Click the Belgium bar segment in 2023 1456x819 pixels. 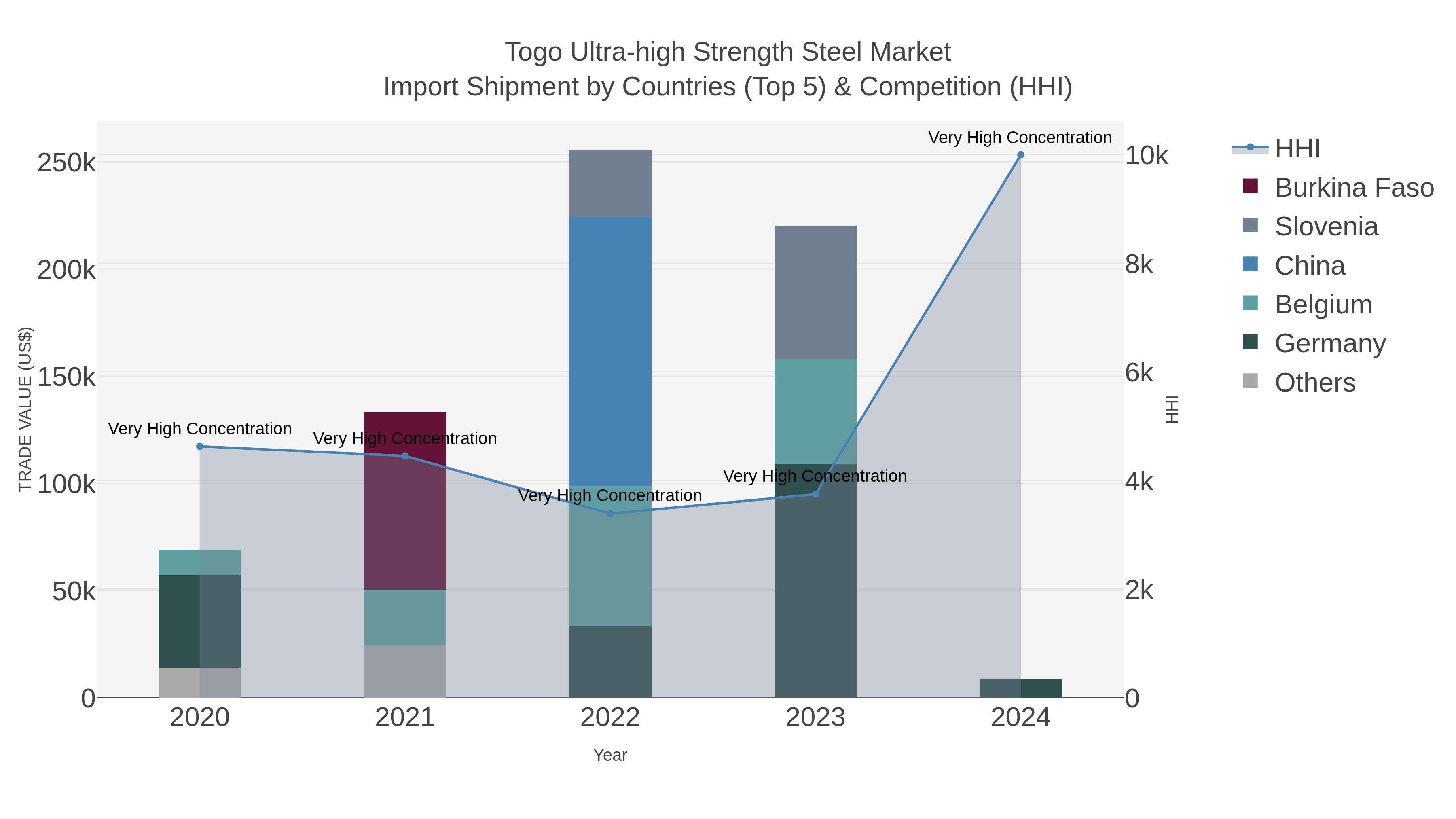816,411
